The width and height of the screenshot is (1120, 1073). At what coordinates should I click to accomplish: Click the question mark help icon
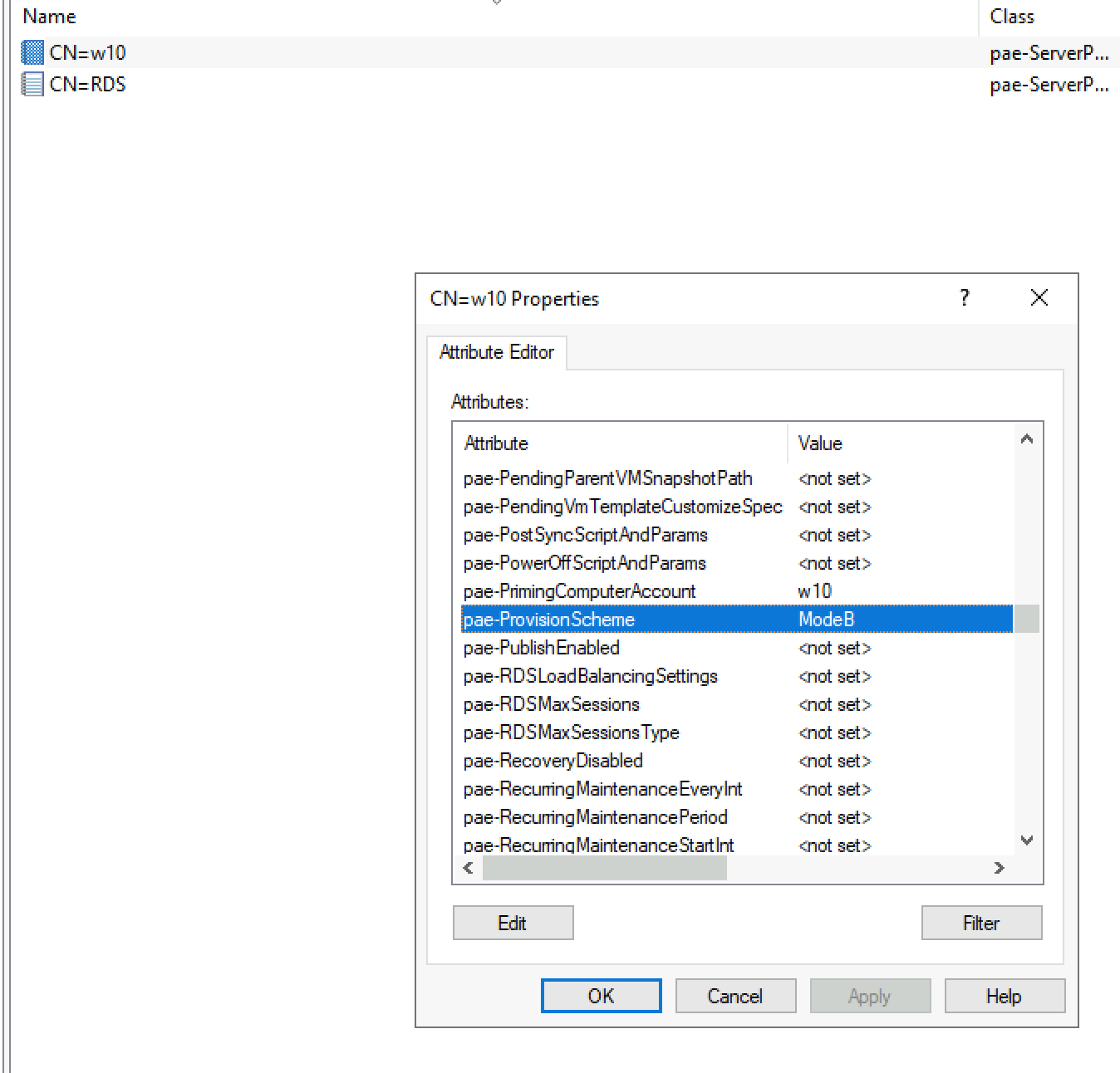point(964,297)
